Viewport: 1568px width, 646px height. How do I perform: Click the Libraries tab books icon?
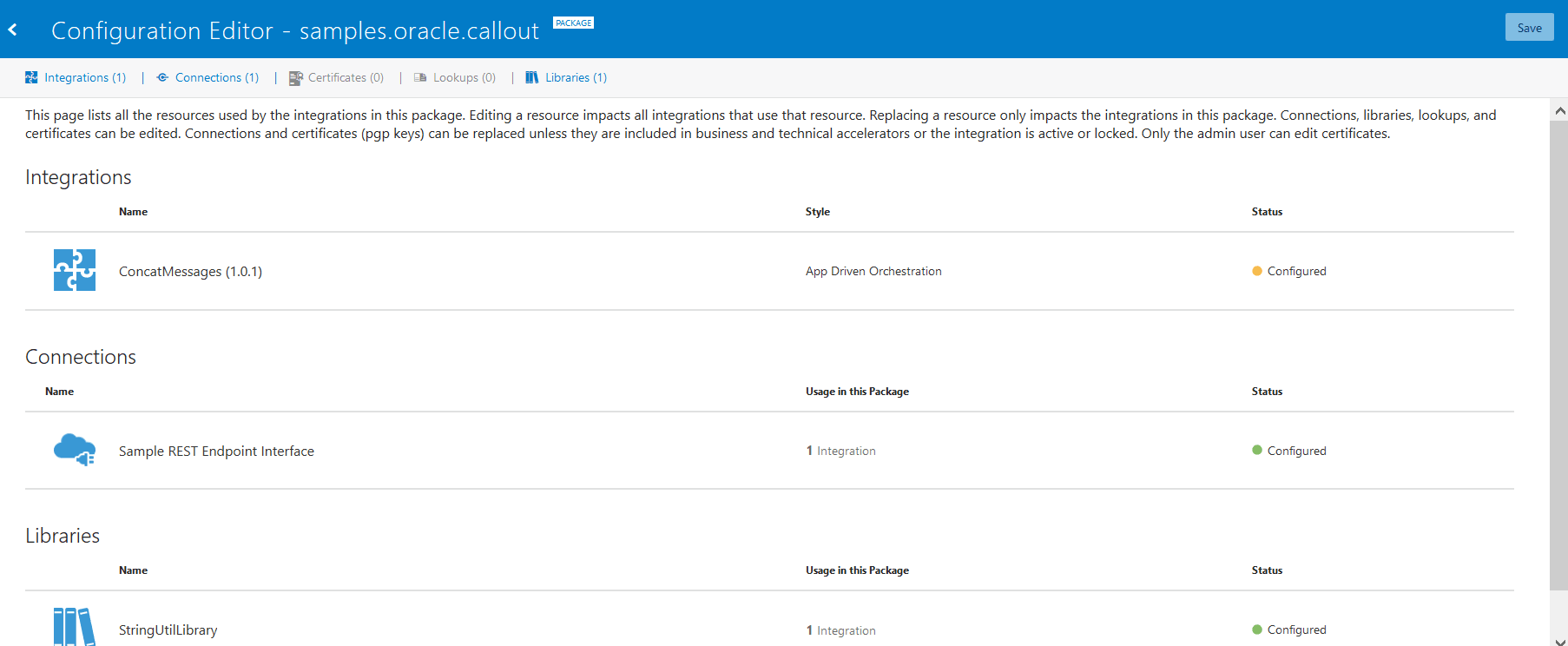[x=532, y=77]
